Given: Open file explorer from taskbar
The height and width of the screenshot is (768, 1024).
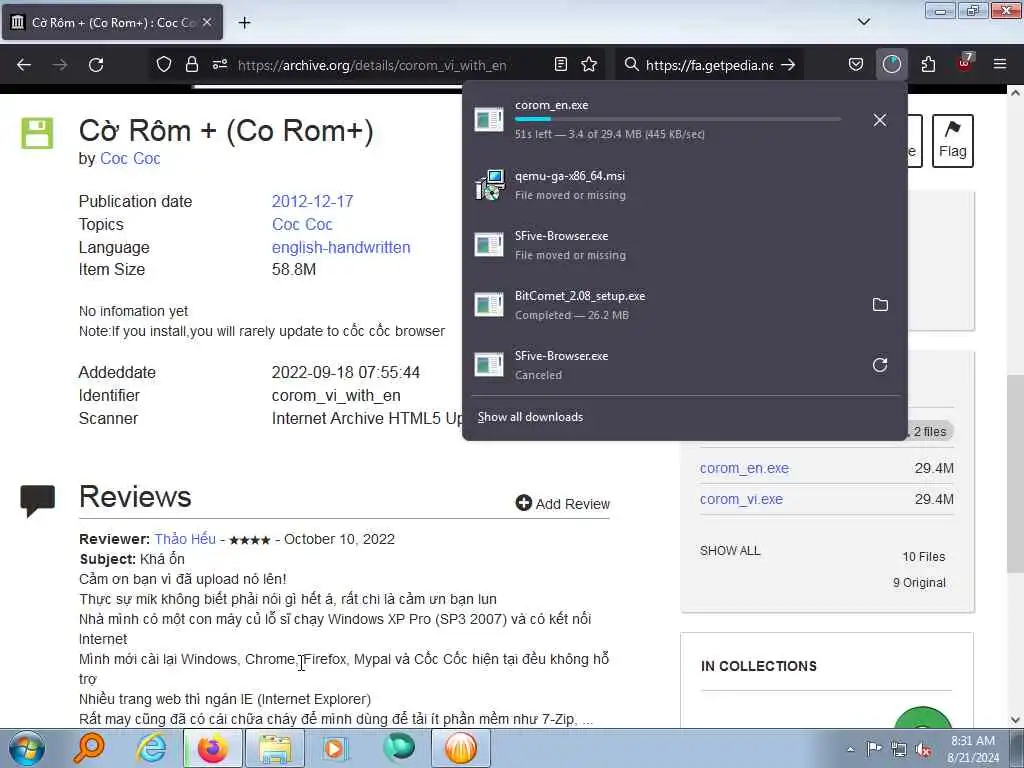Looking at the screenshot, I should (275, 748).
